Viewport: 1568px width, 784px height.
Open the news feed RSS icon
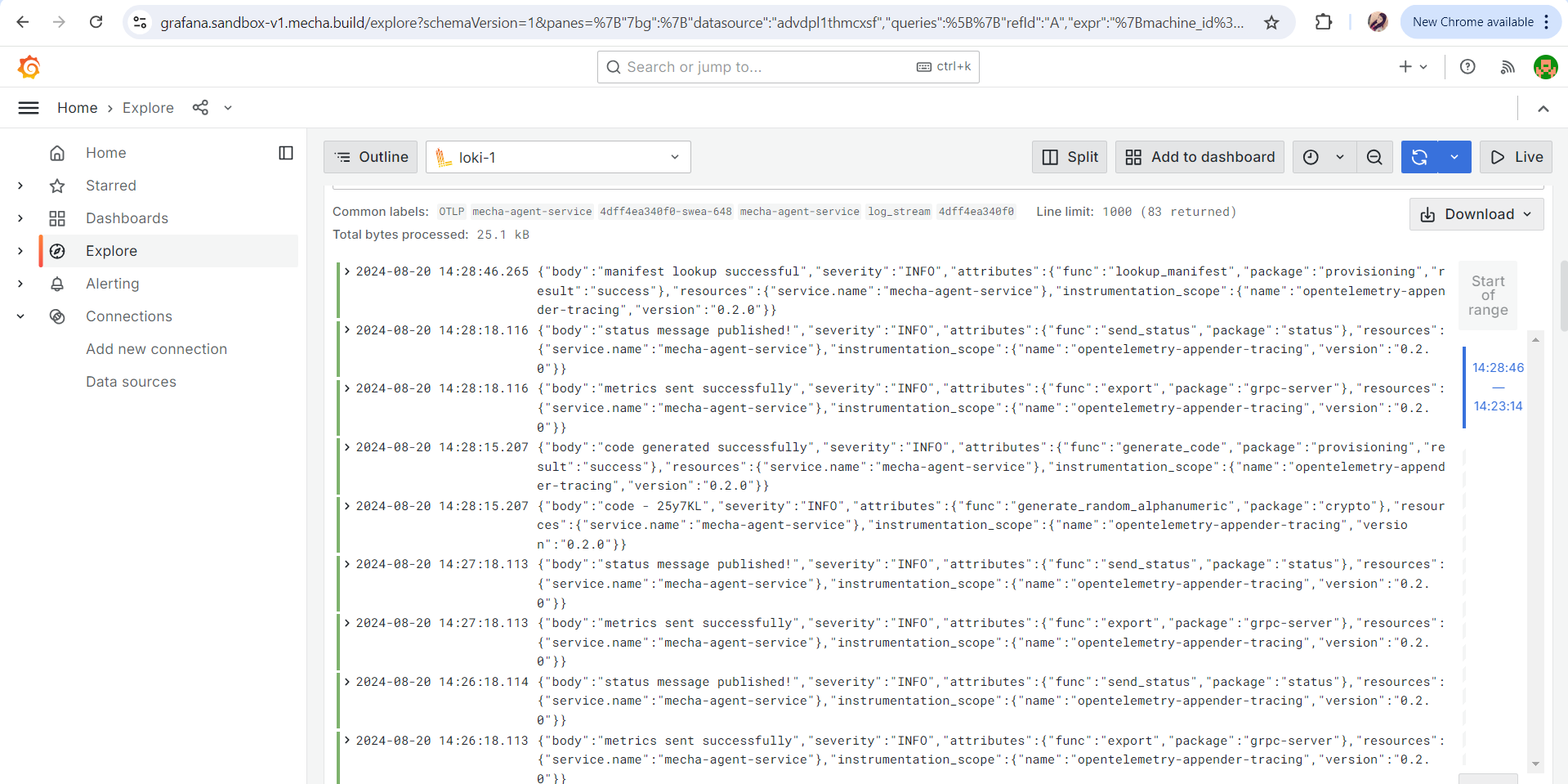click(1508, 67)
